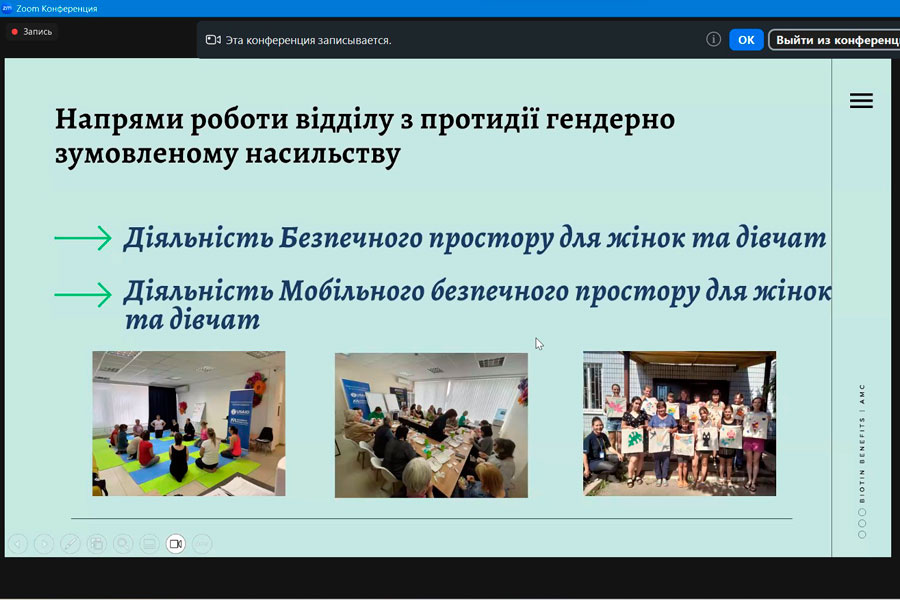Click the camera icon beside recording notice text
The height and width of the screenshot is (600, 900).
(x=213, y=40)
